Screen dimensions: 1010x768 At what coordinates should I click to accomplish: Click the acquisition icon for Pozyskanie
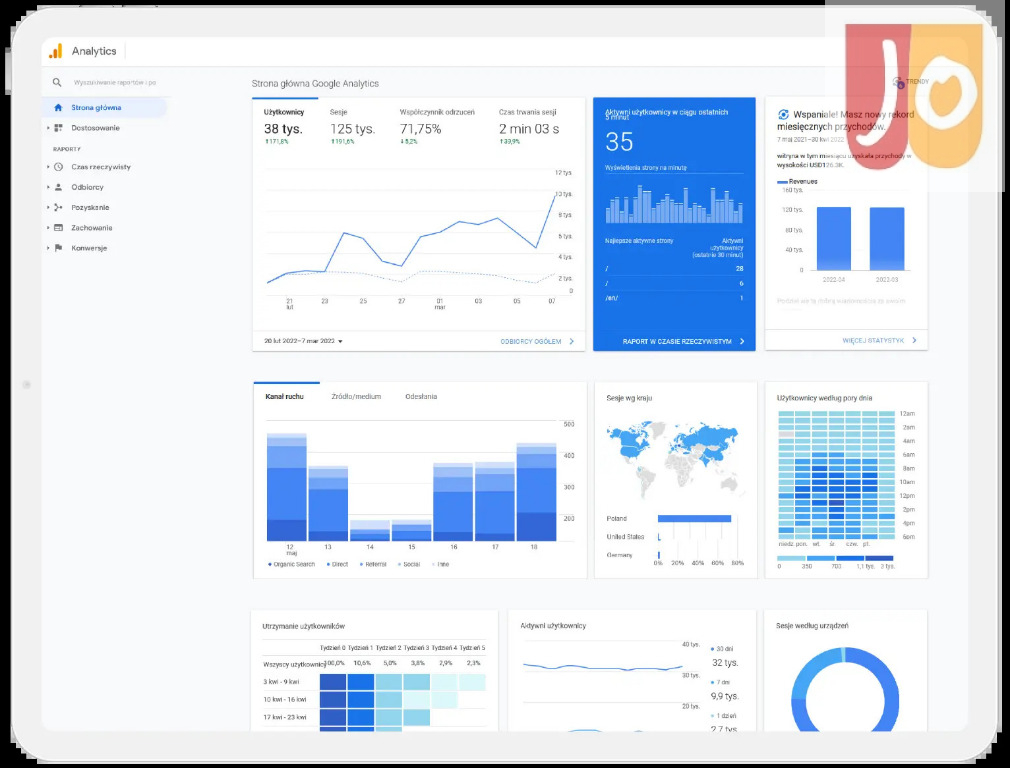pos(59,207)
